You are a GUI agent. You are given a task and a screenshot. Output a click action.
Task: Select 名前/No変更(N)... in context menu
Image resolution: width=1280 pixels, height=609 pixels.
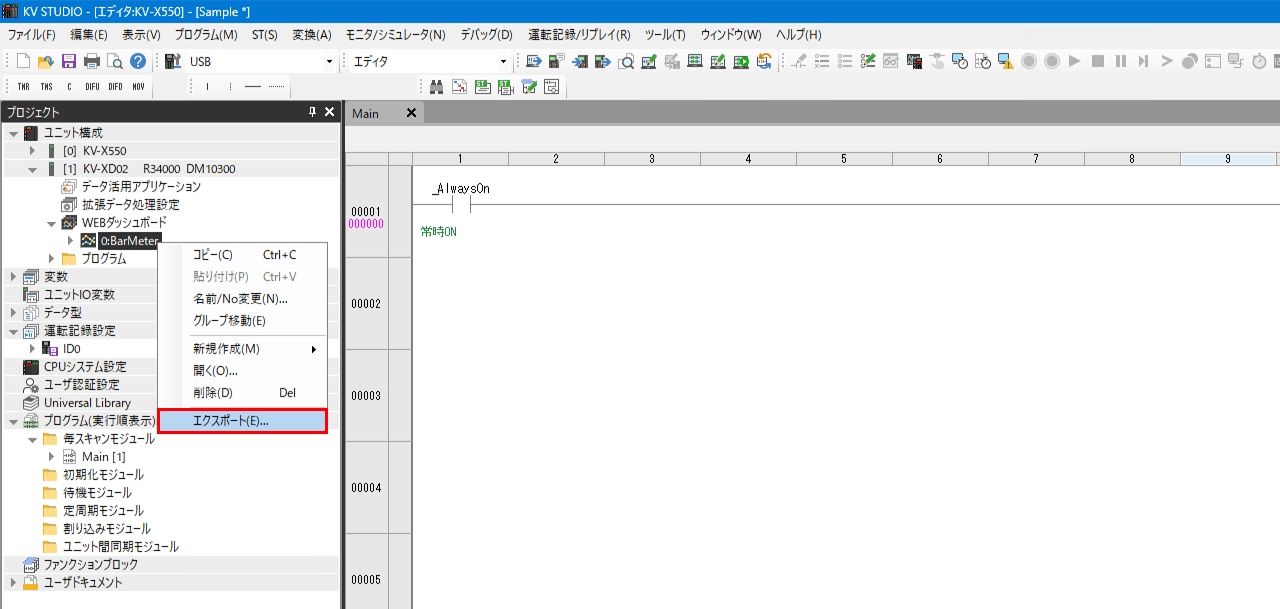[240, 299]
